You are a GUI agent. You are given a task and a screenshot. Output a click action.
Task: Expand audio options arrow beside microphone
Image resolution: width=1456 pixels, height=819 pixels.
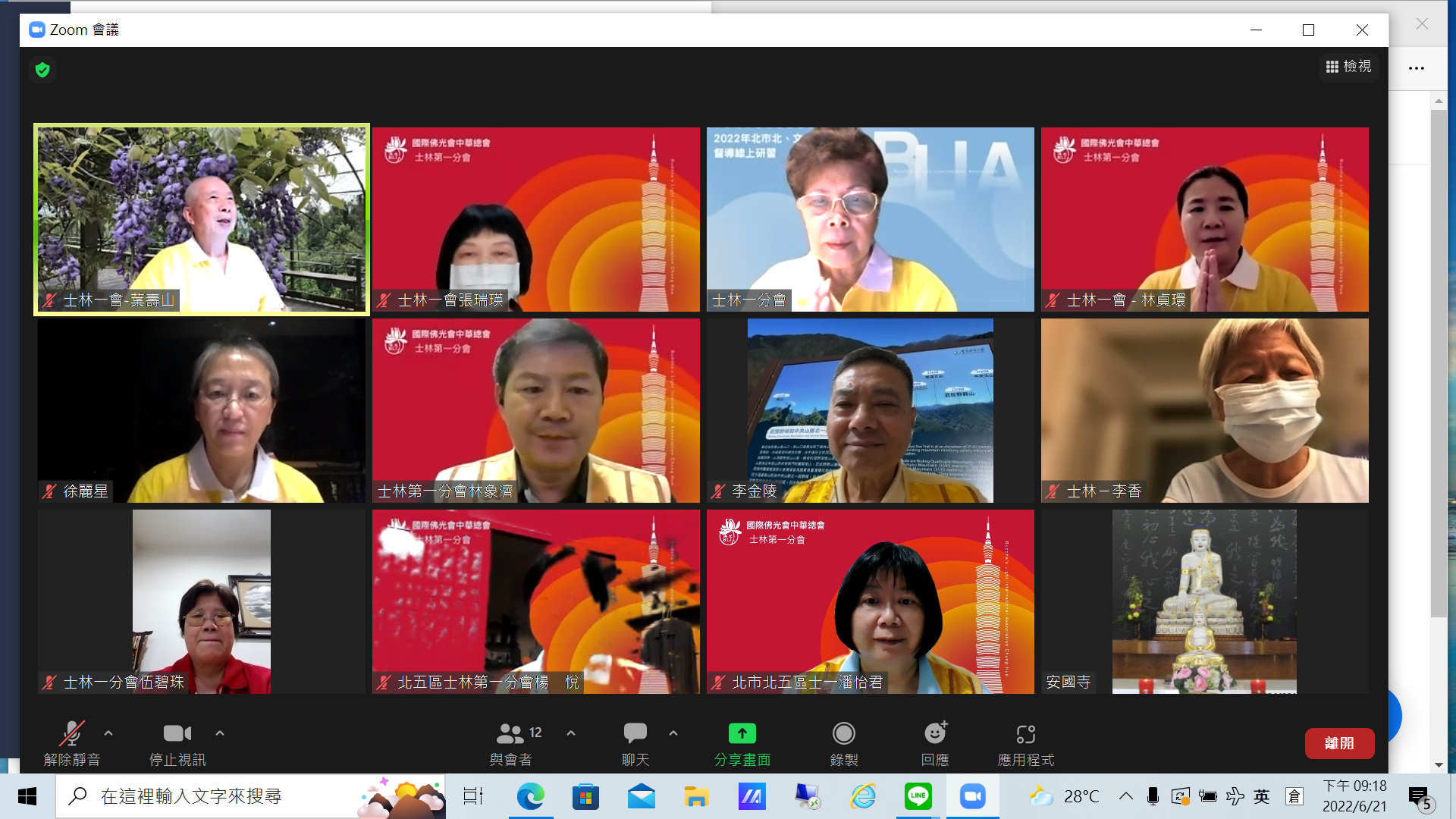pyautogui.click(x=108, y=733)
